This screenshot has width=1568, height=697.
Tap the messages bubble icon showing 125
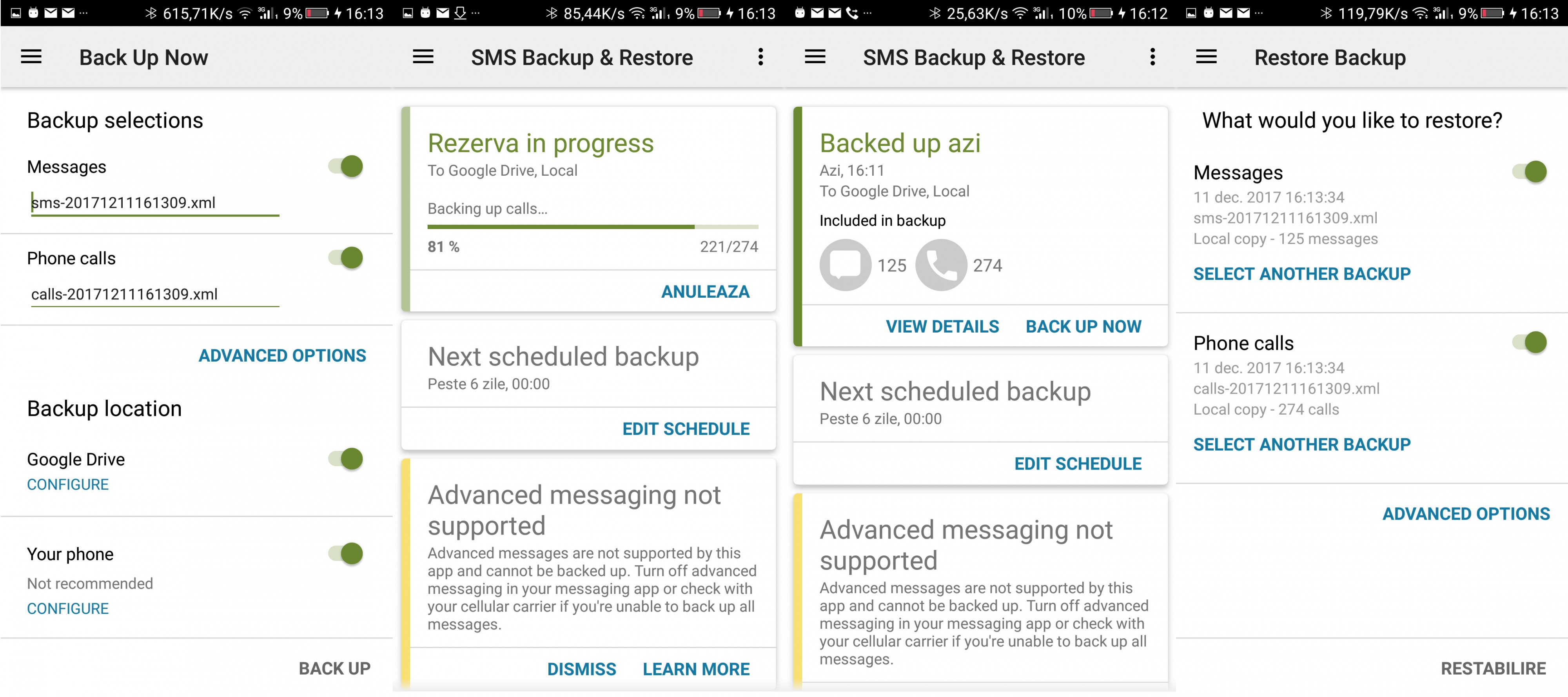[x=846, y=265]
